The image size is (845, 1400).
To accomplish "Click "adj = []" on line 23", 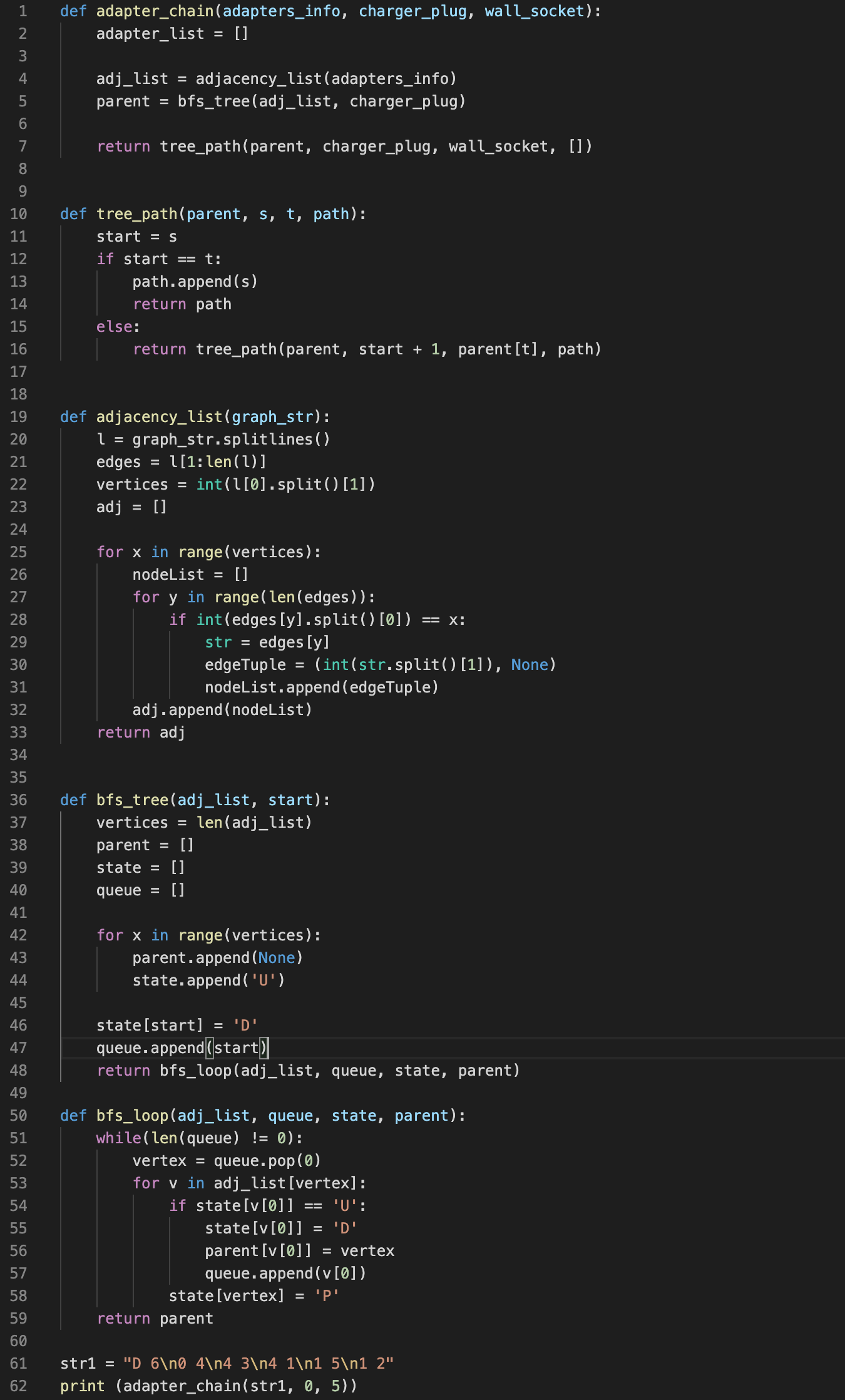I will pos(132,507).
